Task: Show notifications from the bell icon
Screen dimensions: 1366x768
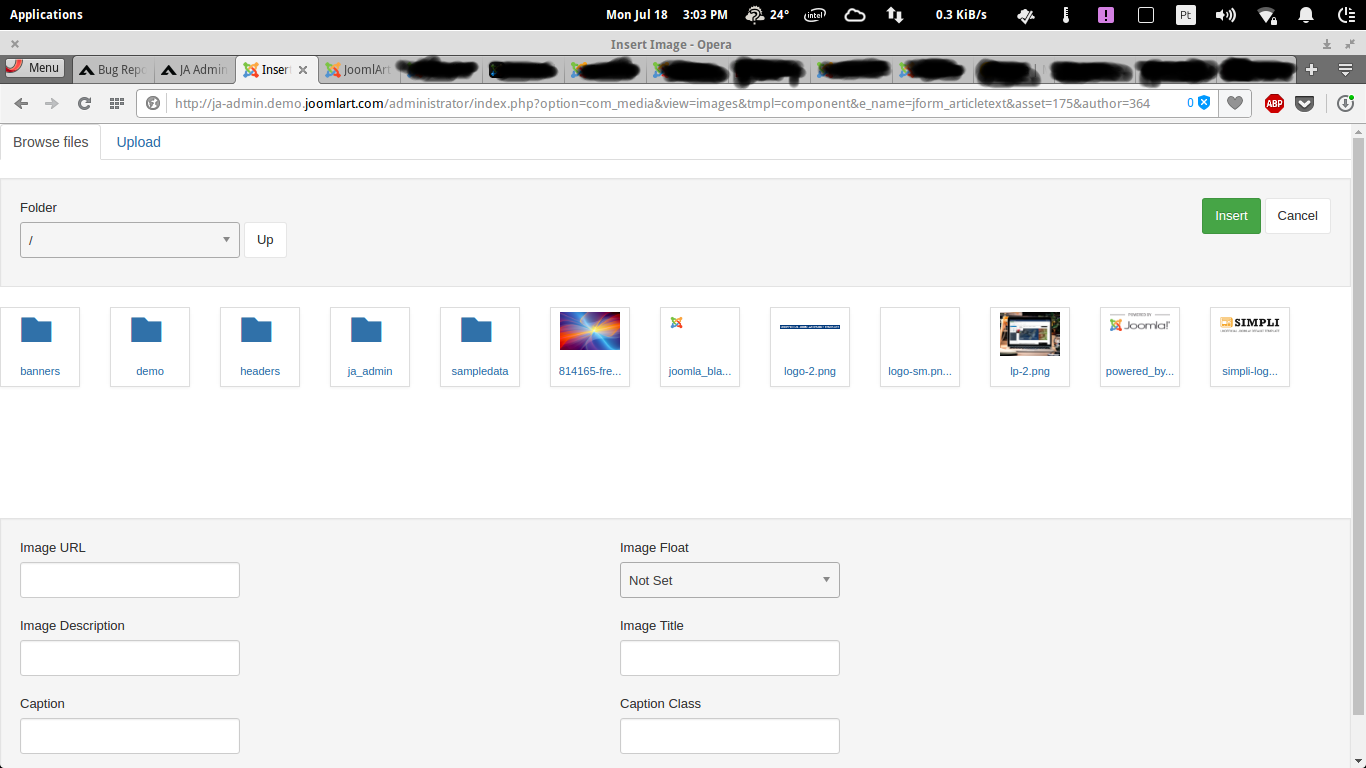Action: 1306,15
